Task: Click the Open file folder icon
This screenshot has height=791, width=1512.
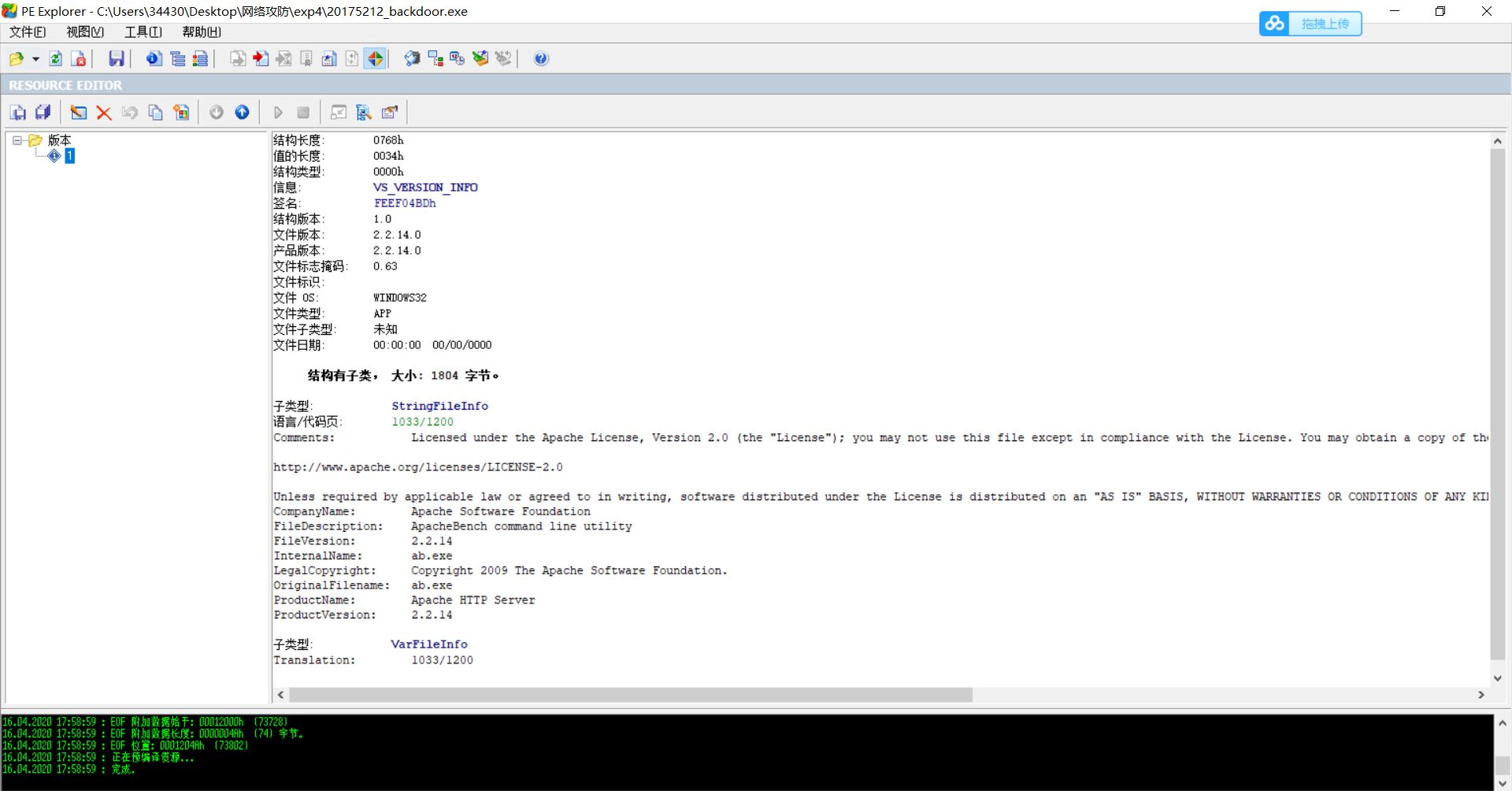Action: pos(16,59)
